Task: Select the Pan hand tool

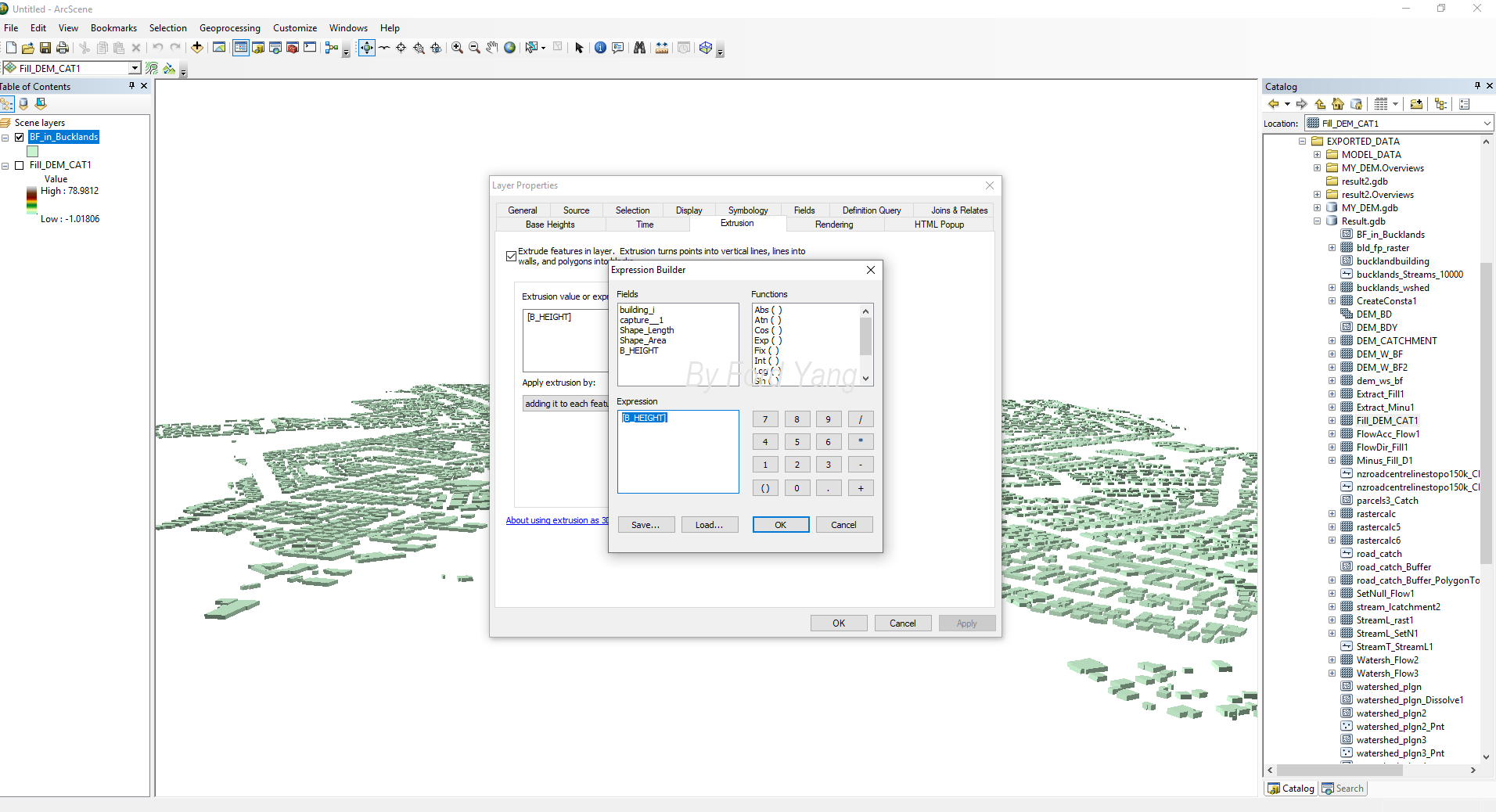Action: click(x=492, y=48)
